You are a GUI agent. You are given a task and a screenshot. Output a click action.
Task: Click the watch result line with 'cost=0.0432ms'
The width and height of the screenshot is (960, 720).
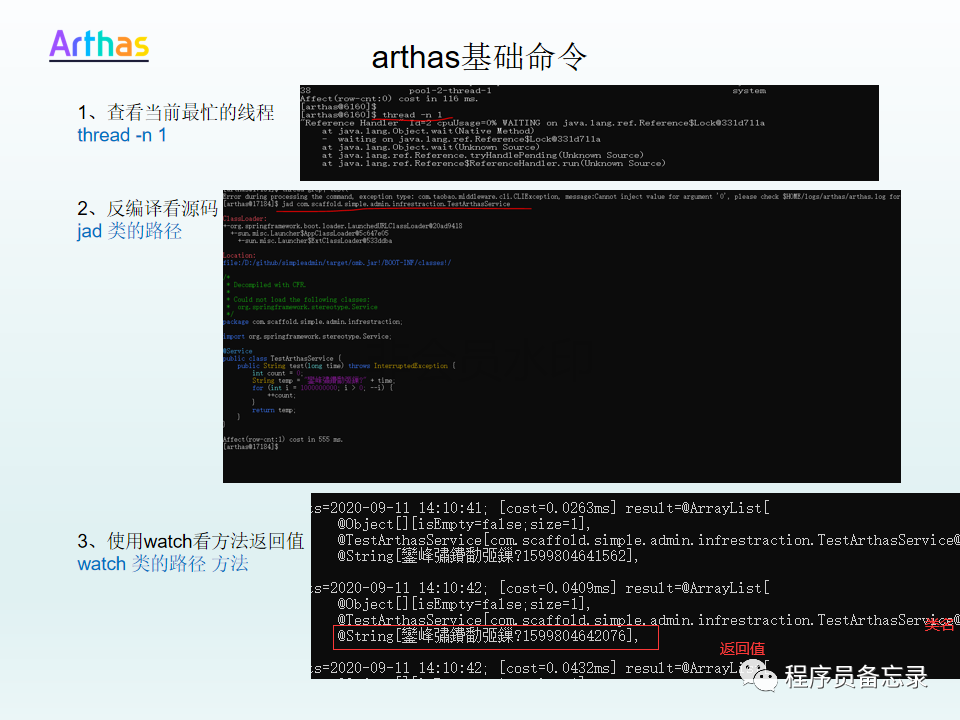coord(541,668)
